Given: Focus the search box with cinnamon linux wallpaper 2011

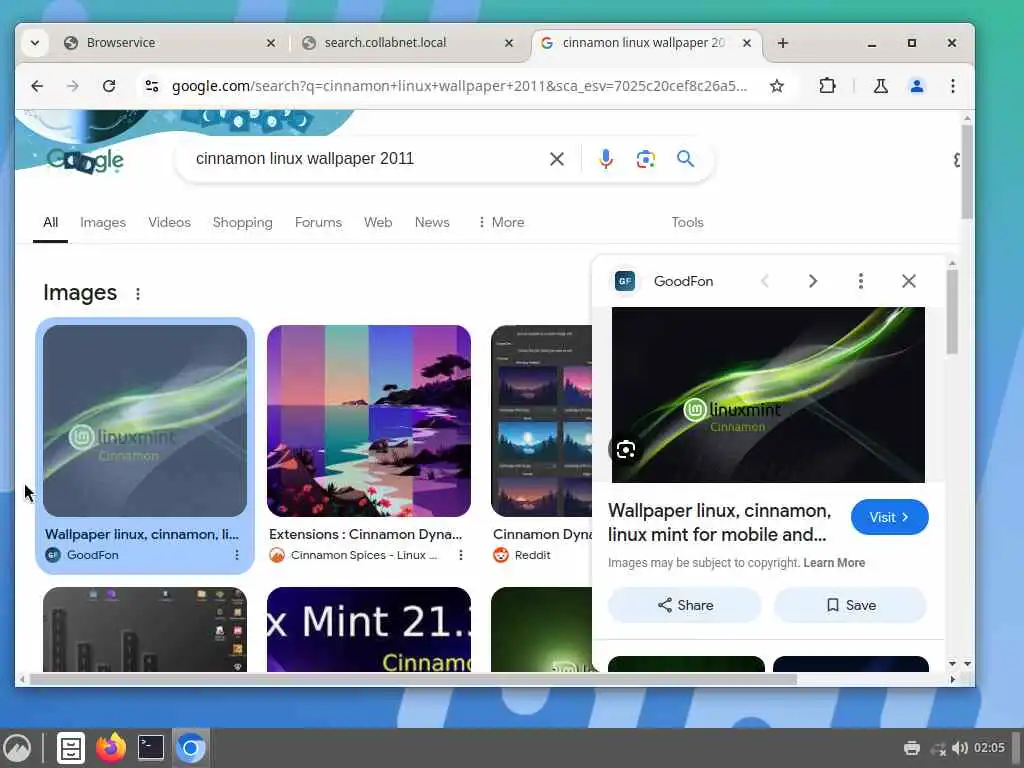Looking at the screenshot, I should pyautogui.click(x=366, y=159).
